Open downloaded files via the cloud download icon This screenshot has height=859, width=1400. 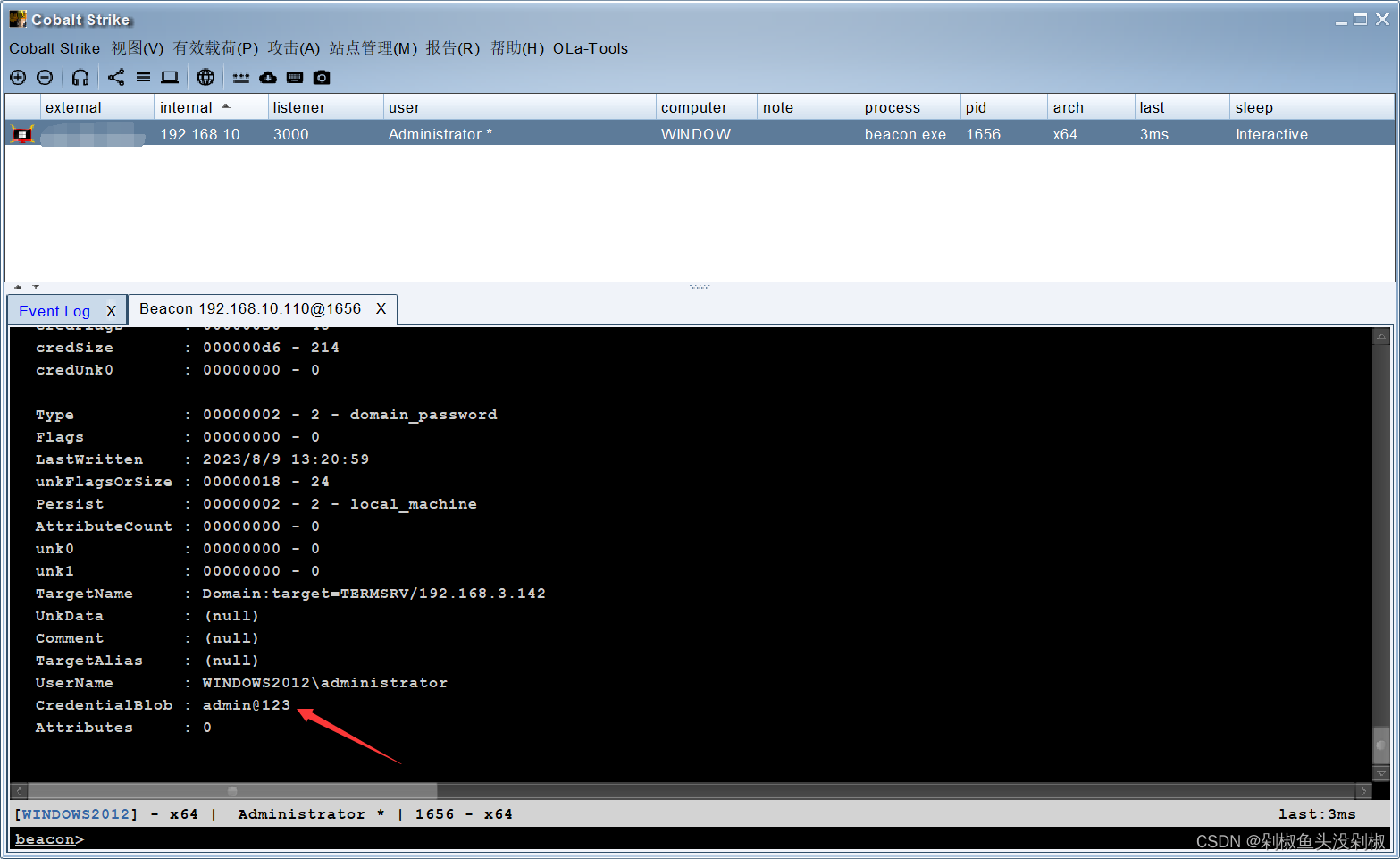268,78
